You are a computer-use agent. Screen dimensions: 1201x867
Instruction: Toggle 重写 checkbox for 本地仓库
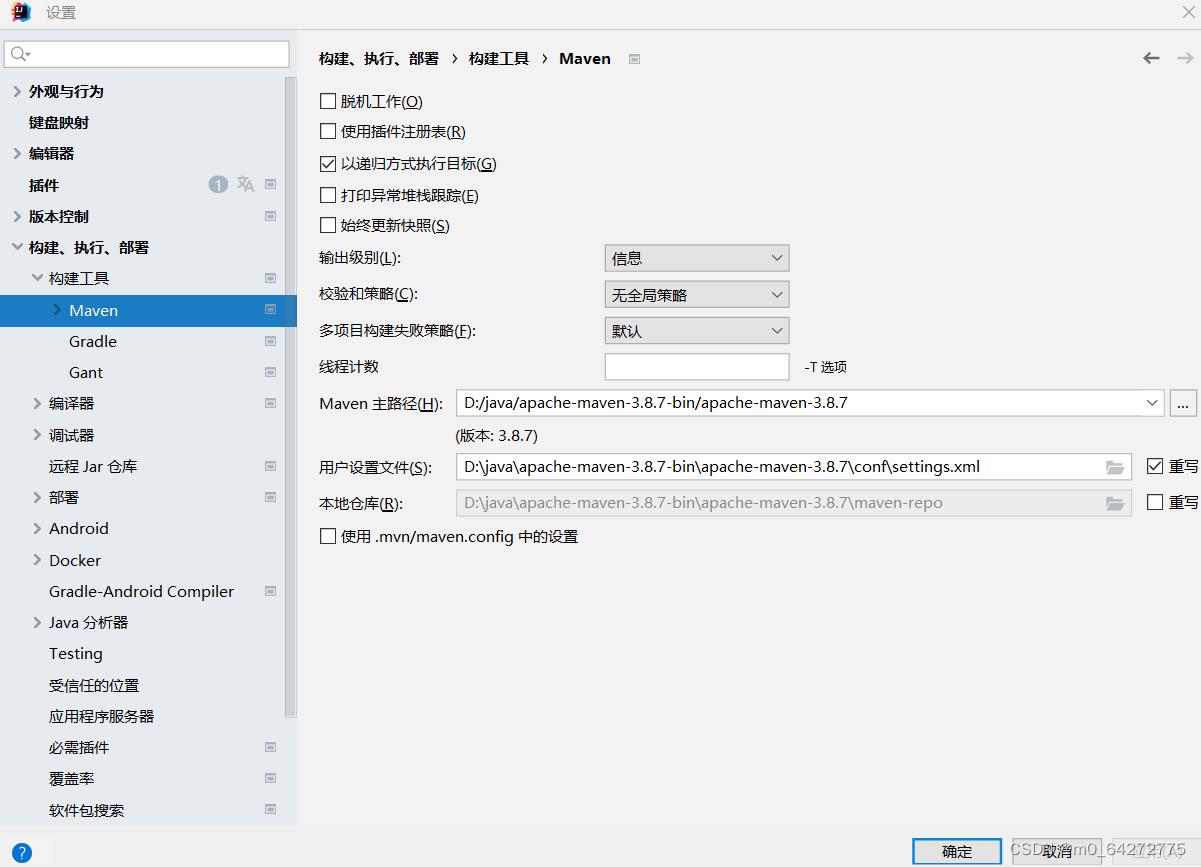click(1155, 502)
